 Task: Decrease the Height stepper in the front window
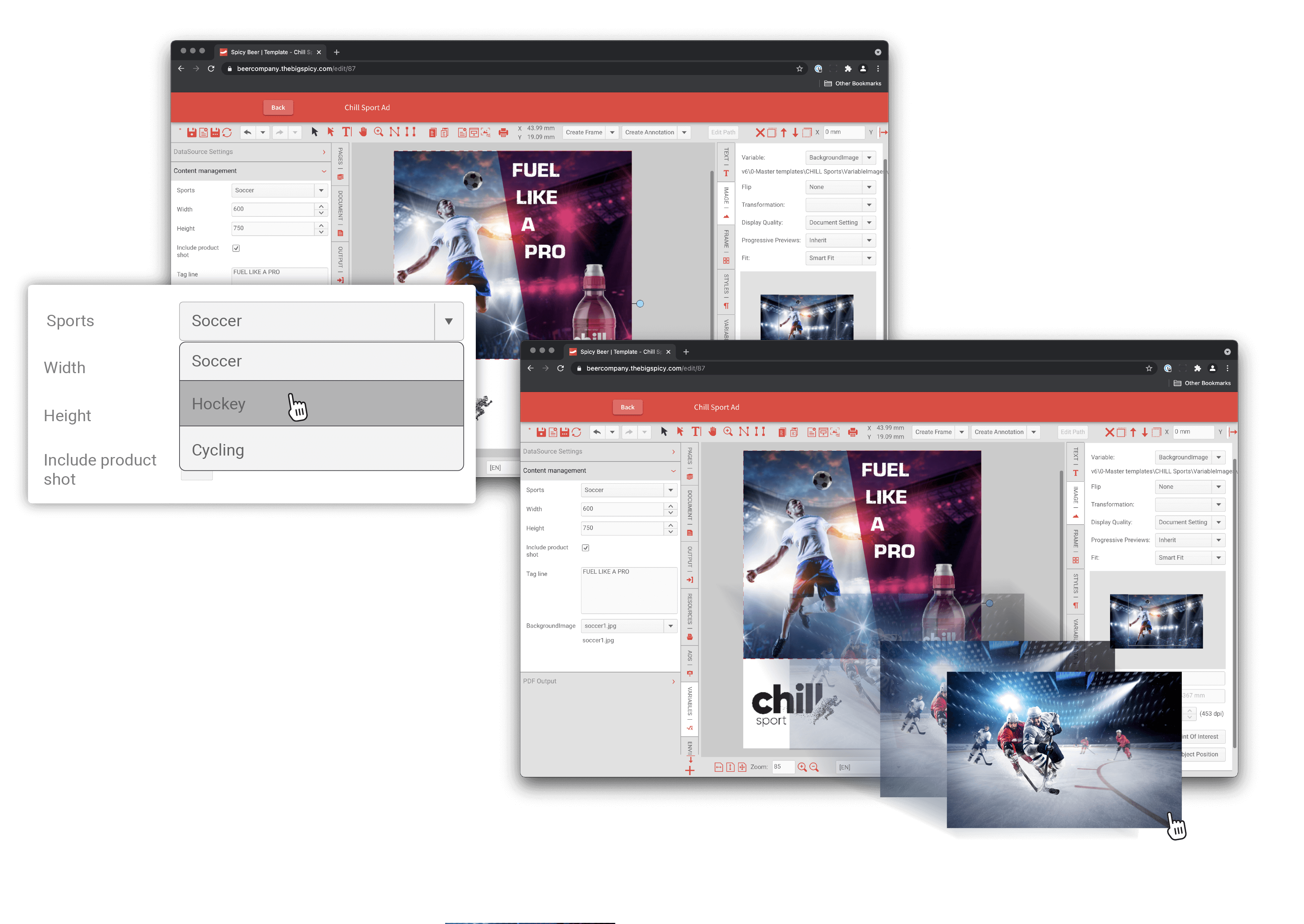[x=671, y=532]
